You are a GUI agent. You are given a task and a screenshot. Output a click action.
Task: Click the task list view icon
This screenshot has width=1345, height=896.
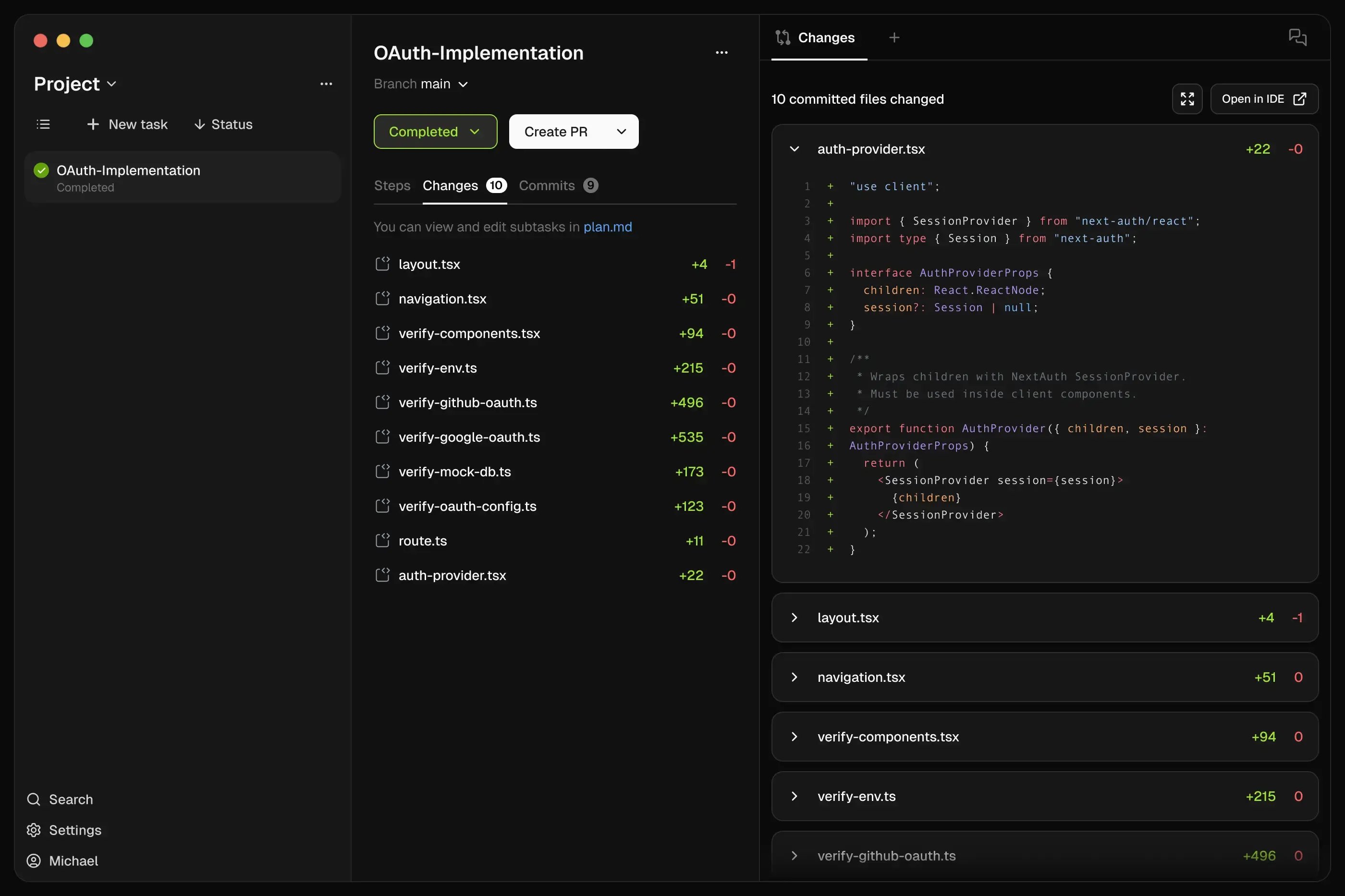pos(43,124)
